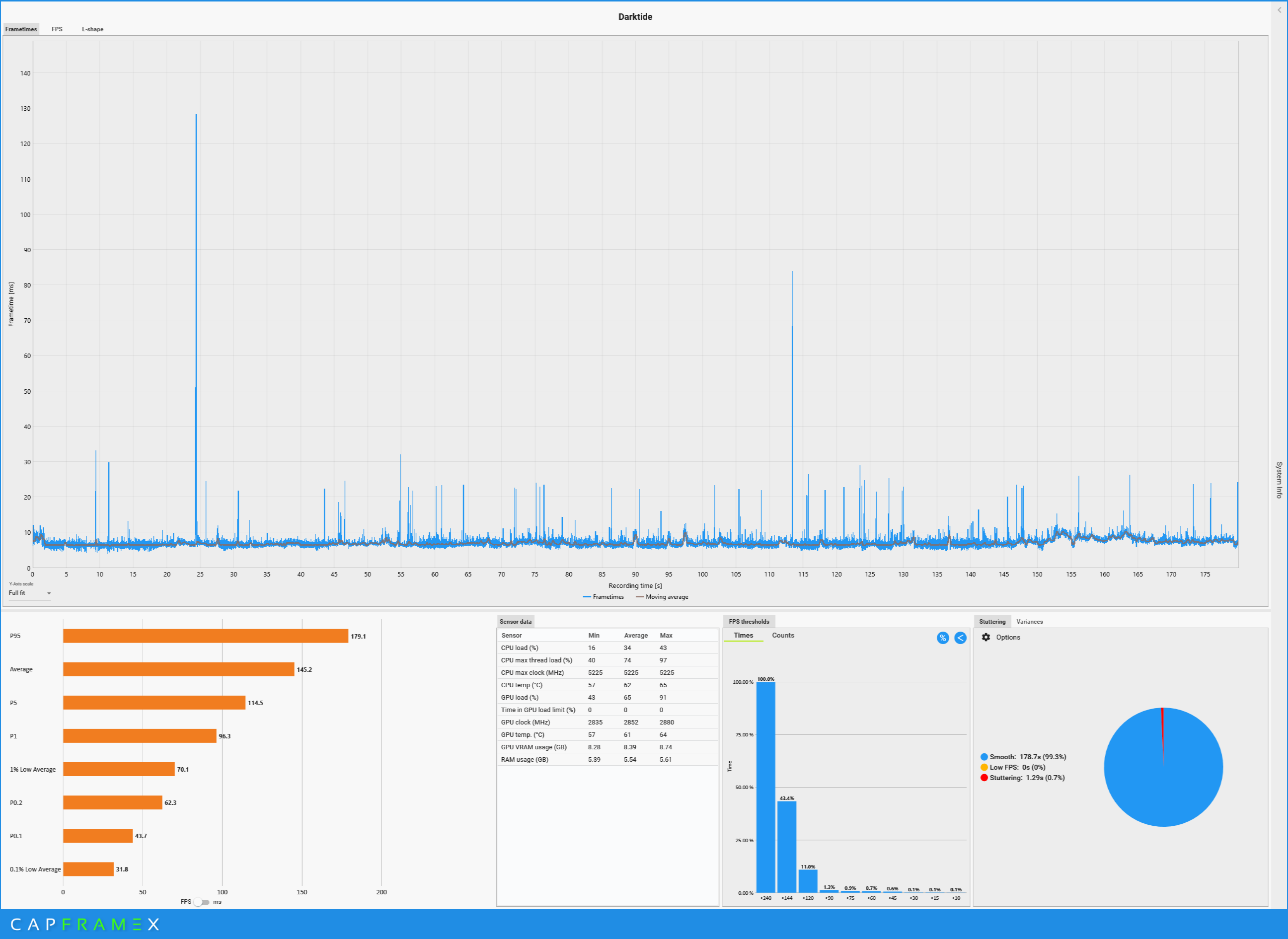Viewport: 1288px width, 939px height.
Task: Click the Low FPS legend orange dot
Action: pyautogui.click(x=985, y=767)
